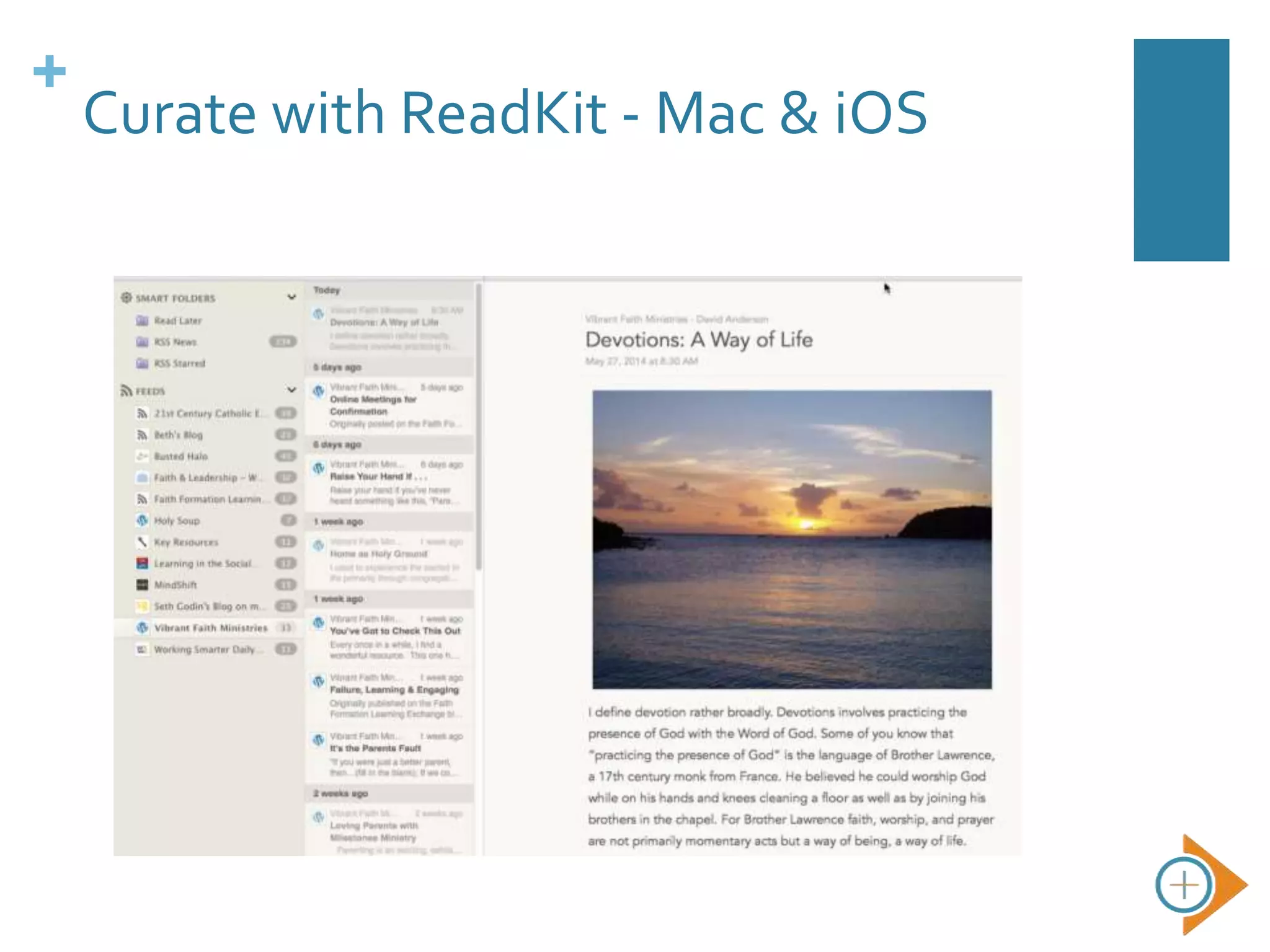The height and width of the screenshot is (952, 1270).
Task: Click the 21st Century Catholic RSS icon
Action: click(x=142, y=413)
